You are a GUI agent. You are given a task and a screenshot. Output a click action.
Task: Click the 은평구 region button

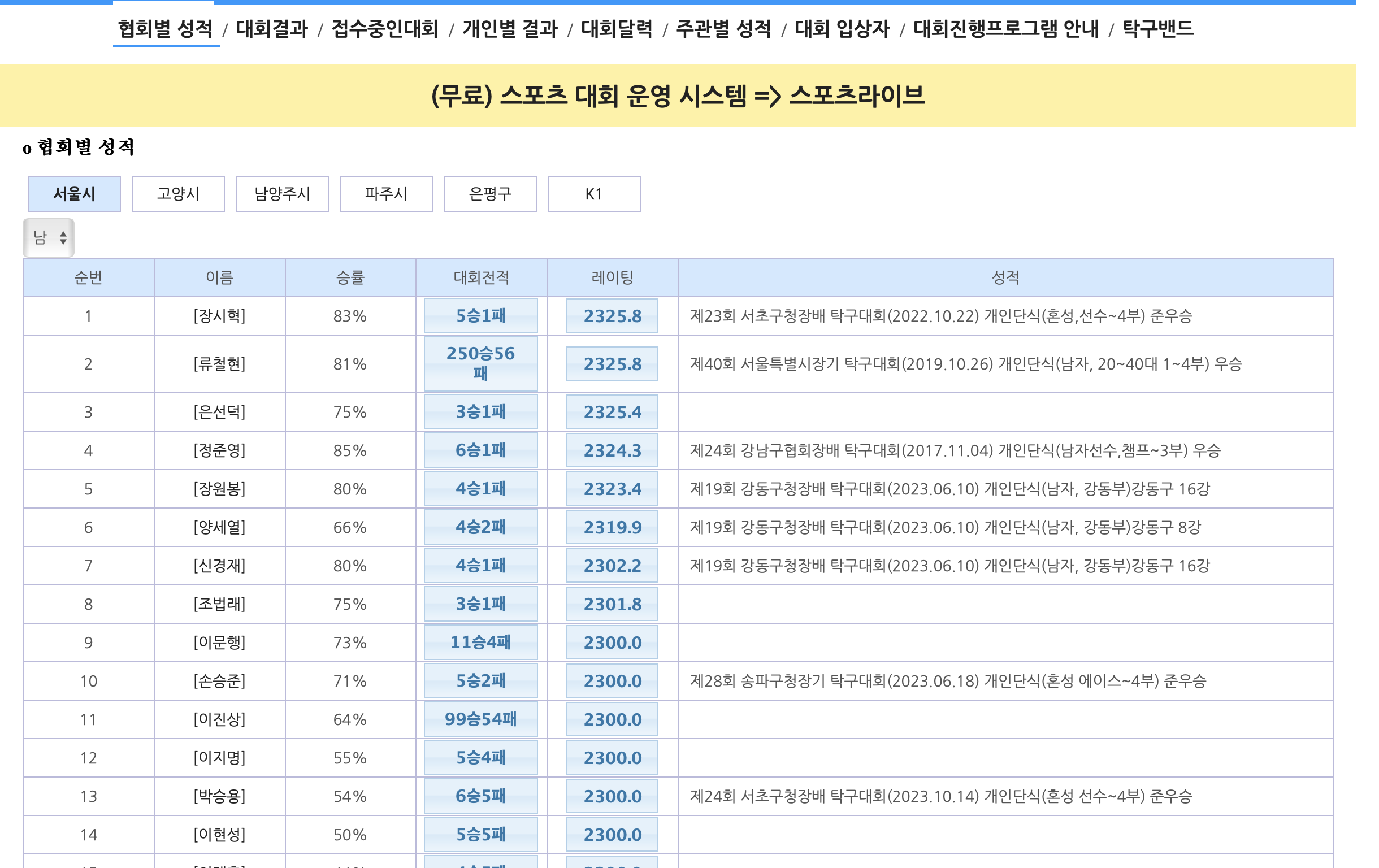[x=490, y=194]
